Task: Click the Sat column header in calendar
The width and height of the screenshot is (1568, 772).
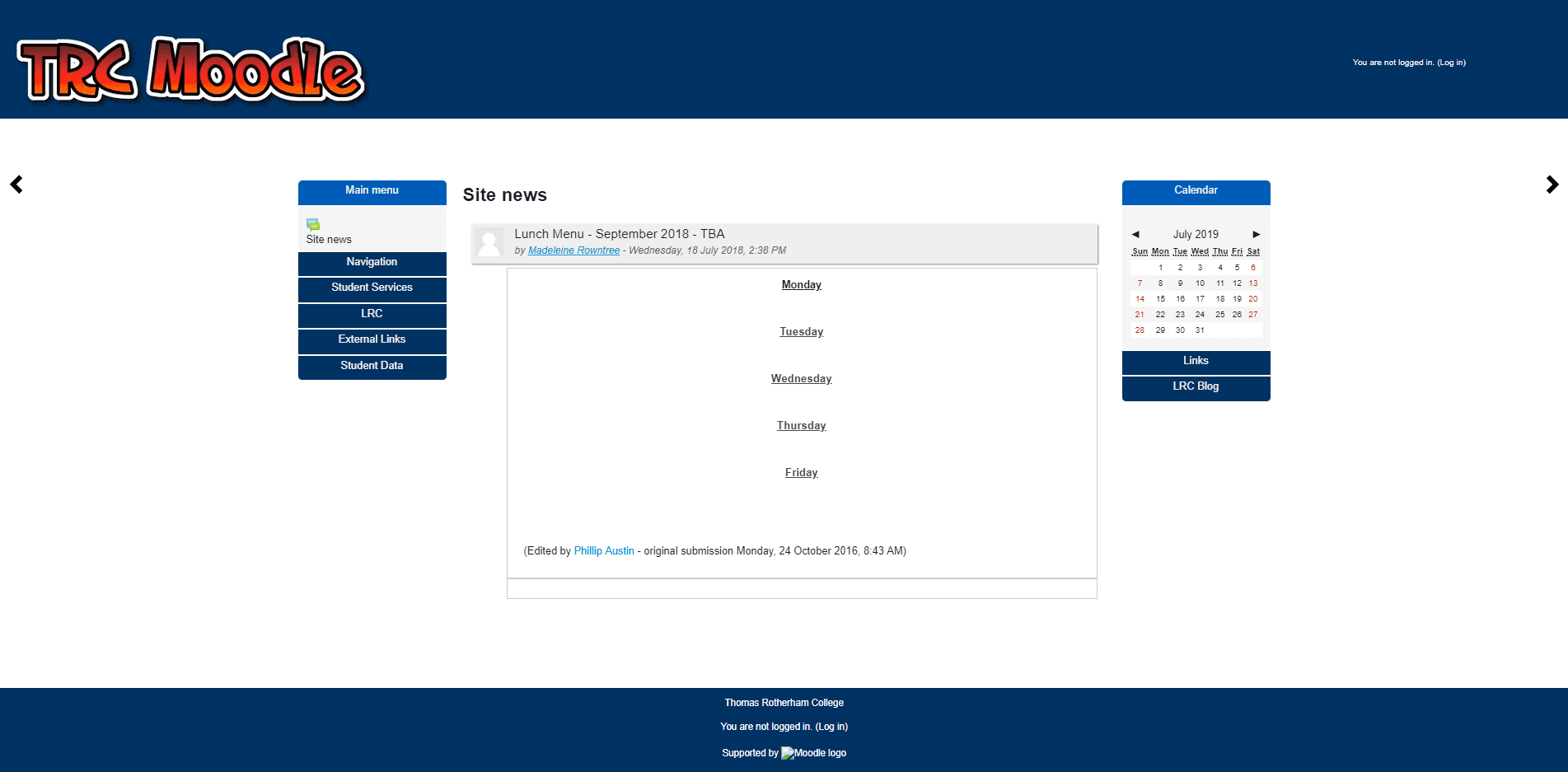Action: pos(1253,252)
